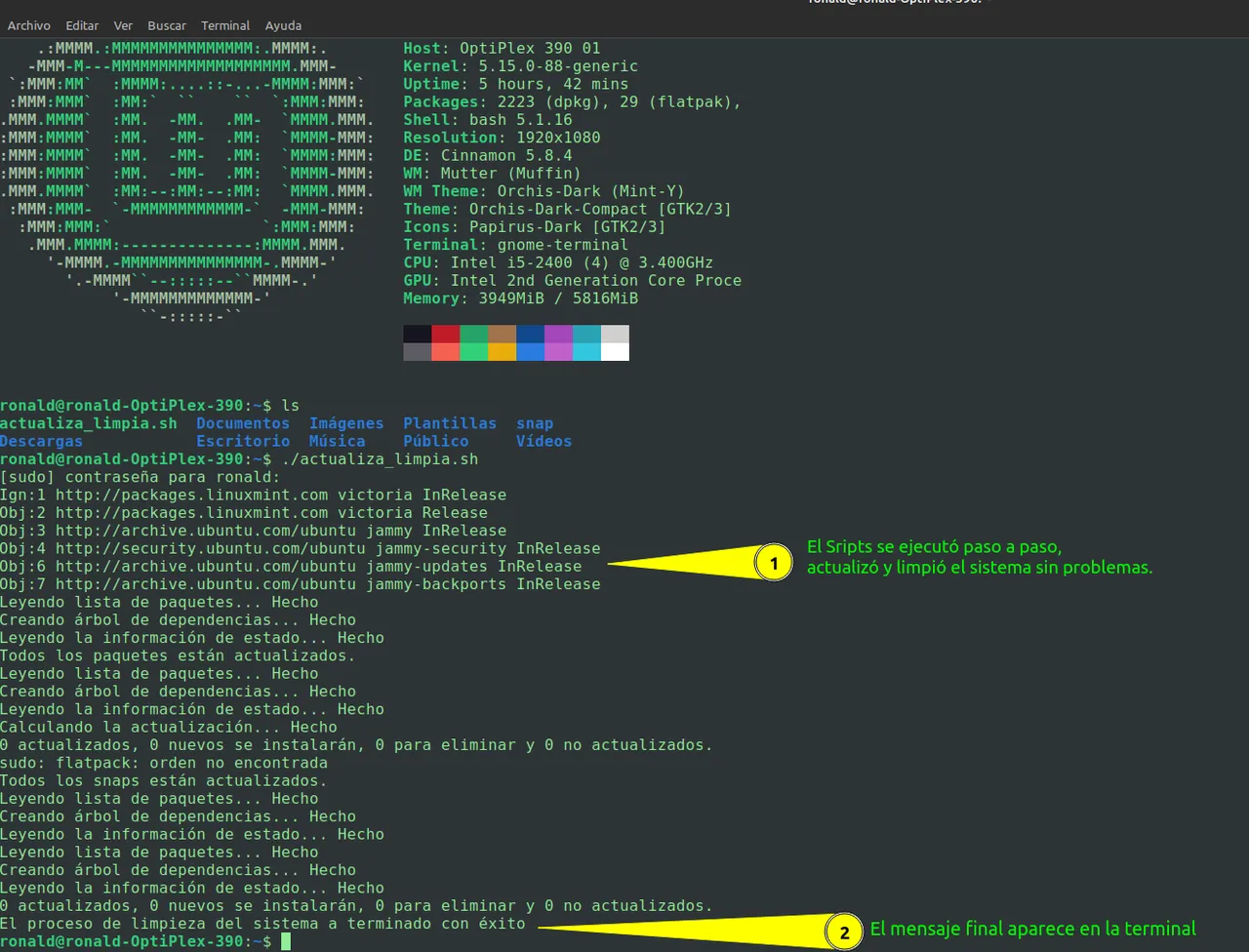Image resolution: width=1249 pixels, height=952 pixels.
Task: Click the white color block in palette
Action: click(x=615, y=351)
